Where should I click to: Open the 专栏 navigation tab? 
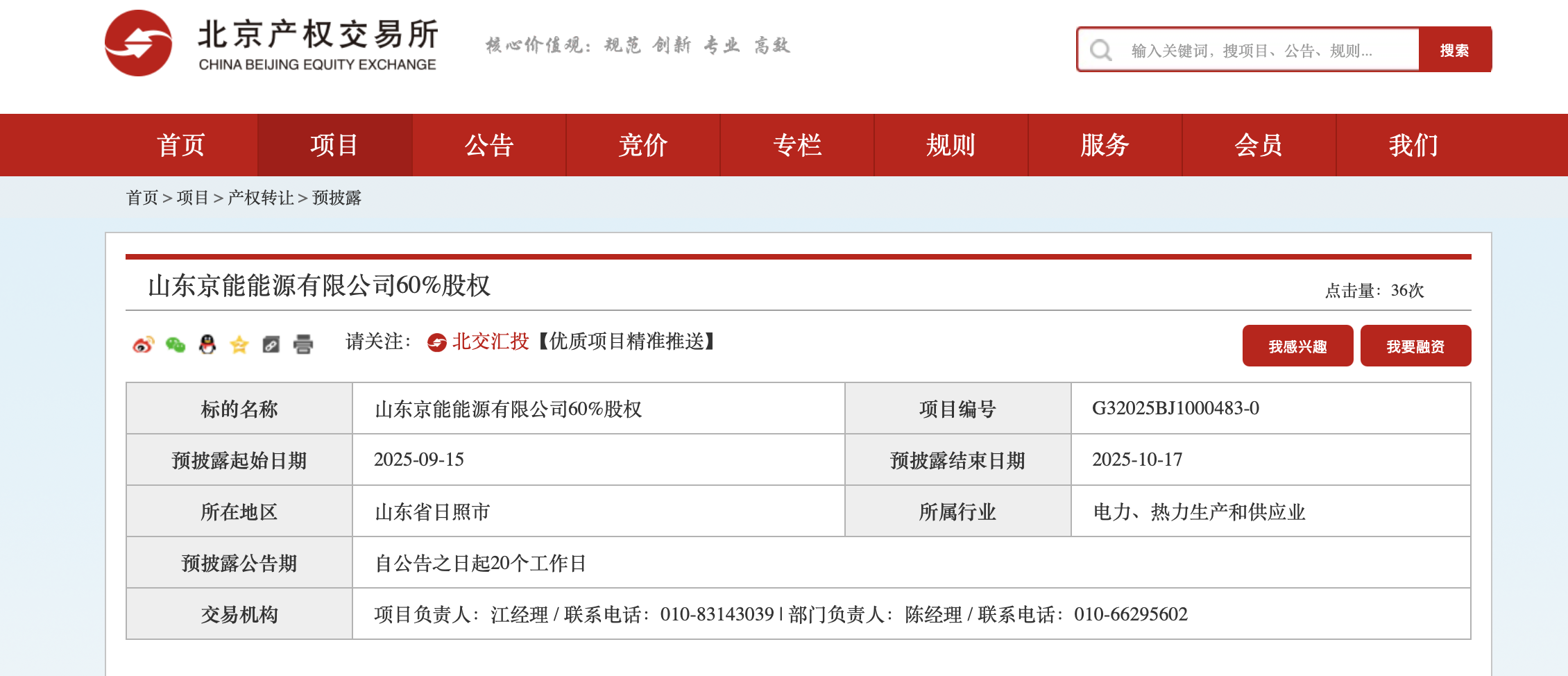pos(797,145)
